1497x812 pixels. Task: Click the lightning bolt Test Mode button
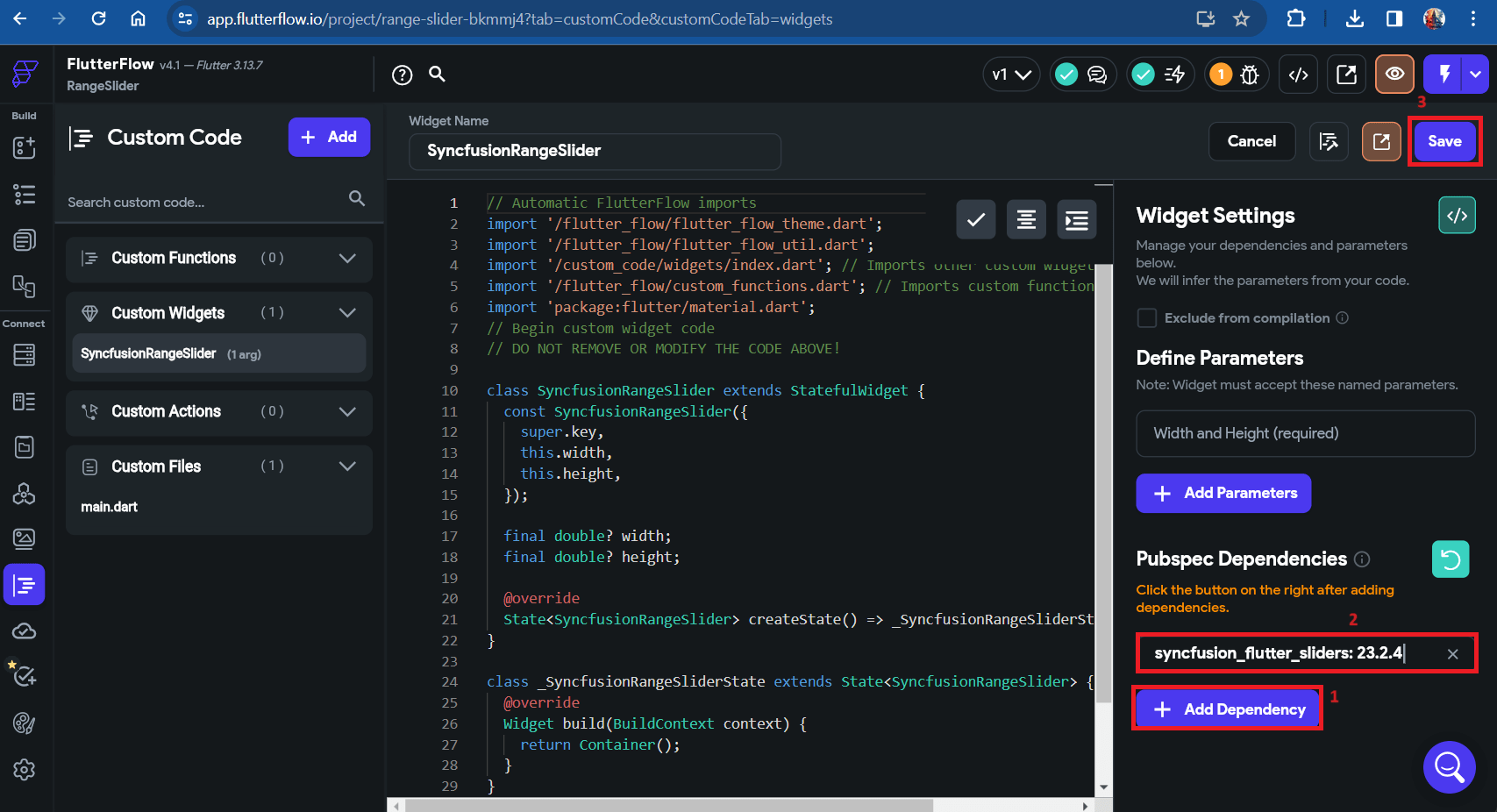(x=1444, y=75)
